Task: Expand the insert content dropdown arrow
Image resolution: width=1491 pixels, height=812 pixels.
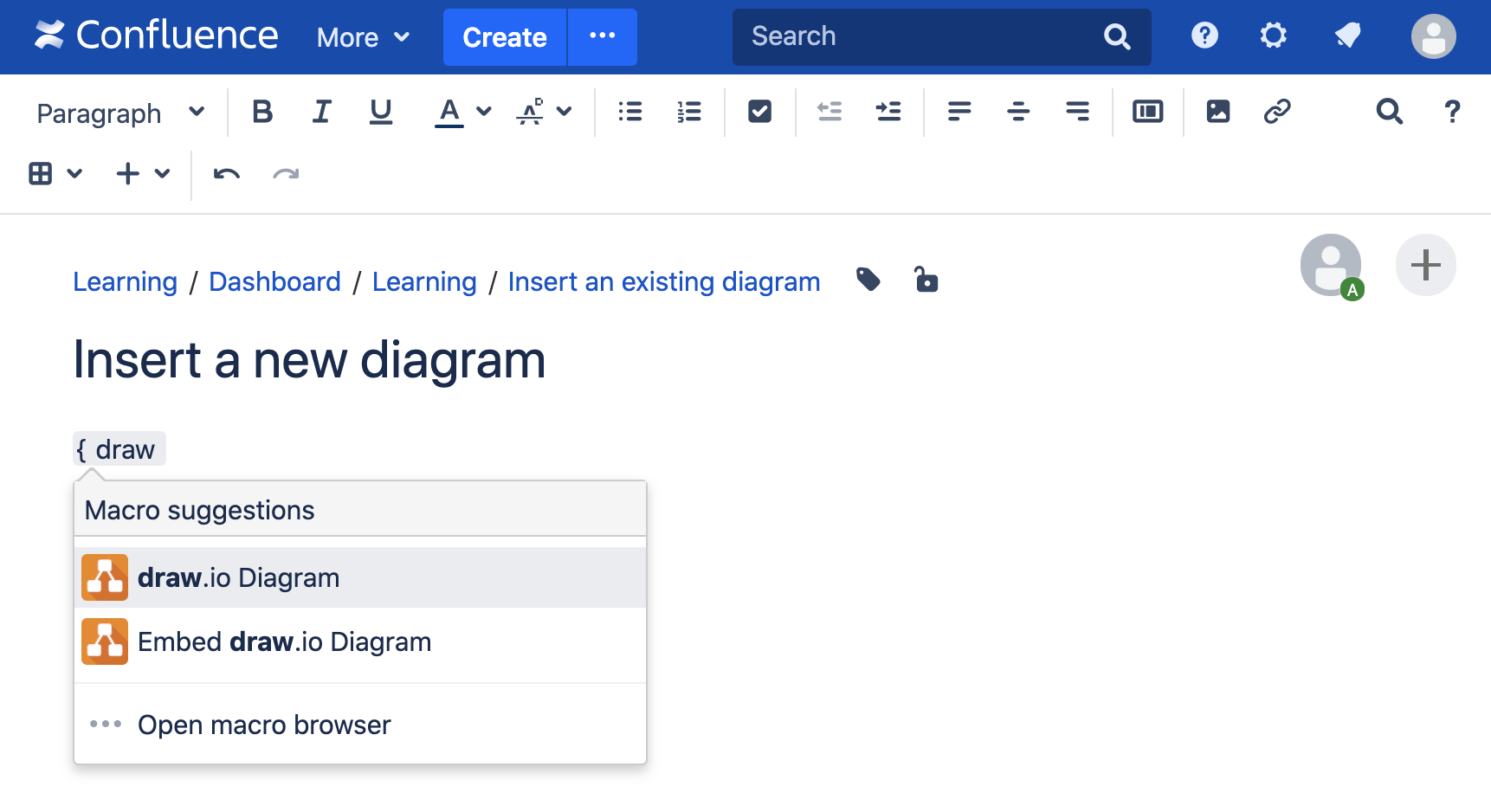Action: 162,174
